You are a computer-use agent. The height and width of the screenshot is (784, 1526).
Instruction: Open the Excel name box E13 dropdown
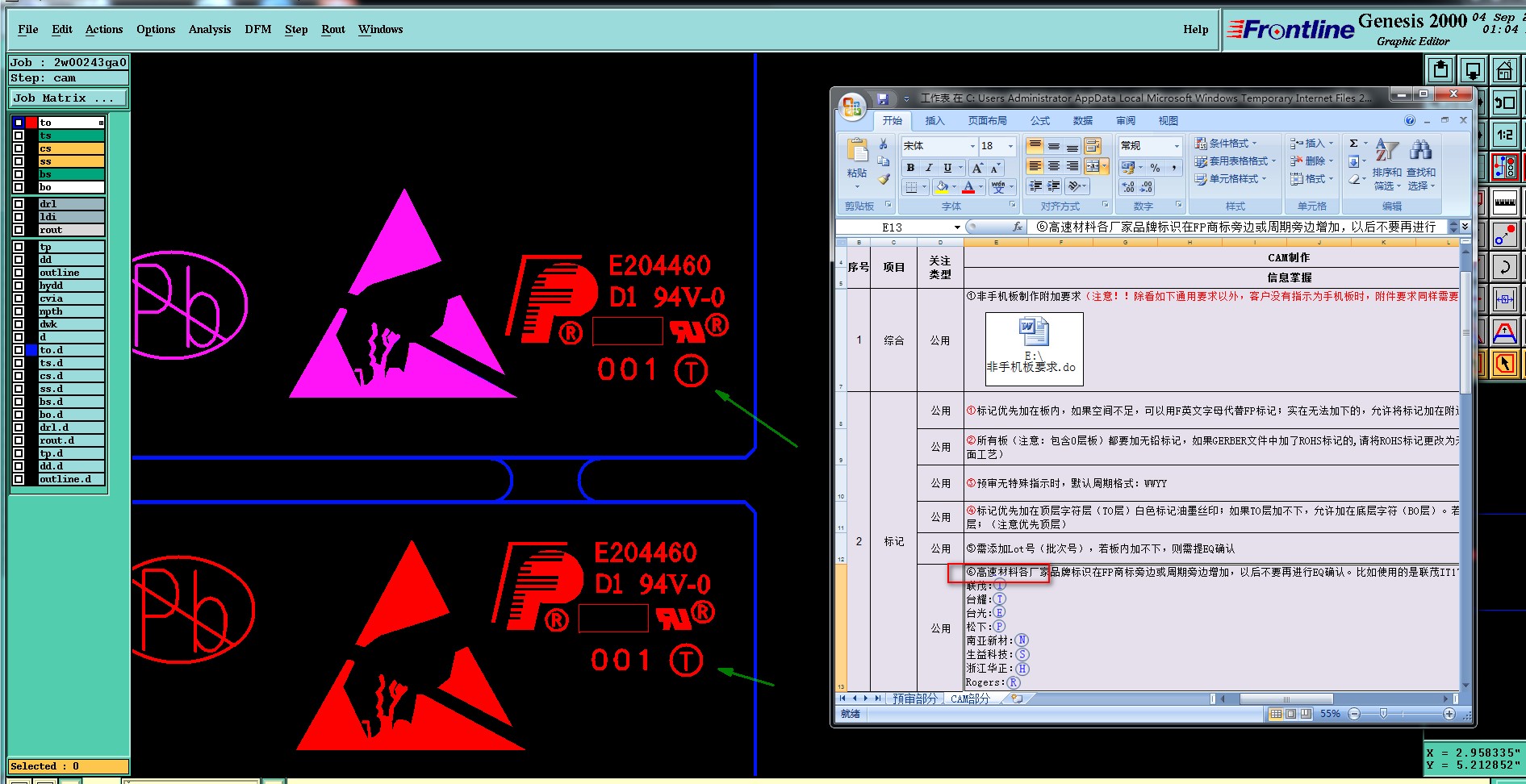point(957,227)
